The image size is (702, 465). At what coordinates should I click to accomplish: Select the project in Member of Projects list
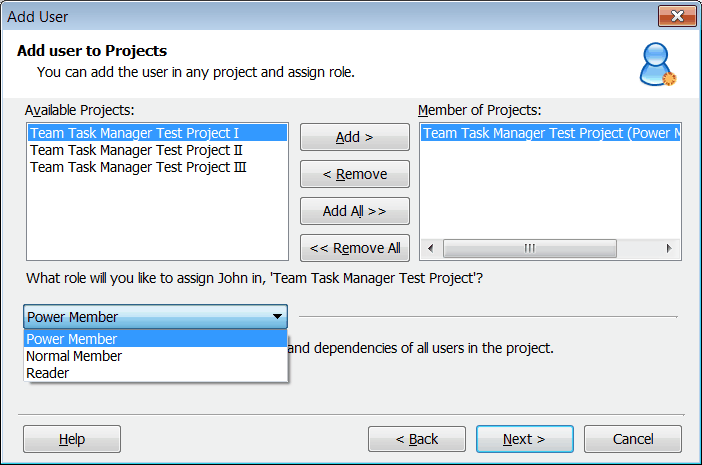point(550,133)
